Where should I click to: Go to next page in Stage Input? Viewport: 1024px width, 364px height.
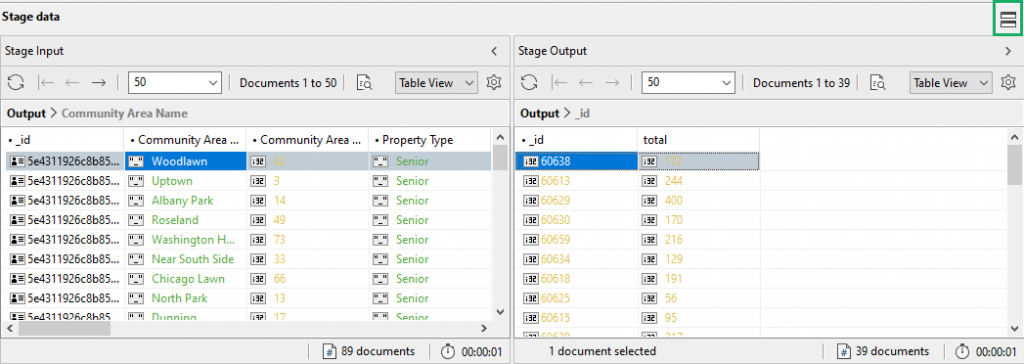(99, 82)
